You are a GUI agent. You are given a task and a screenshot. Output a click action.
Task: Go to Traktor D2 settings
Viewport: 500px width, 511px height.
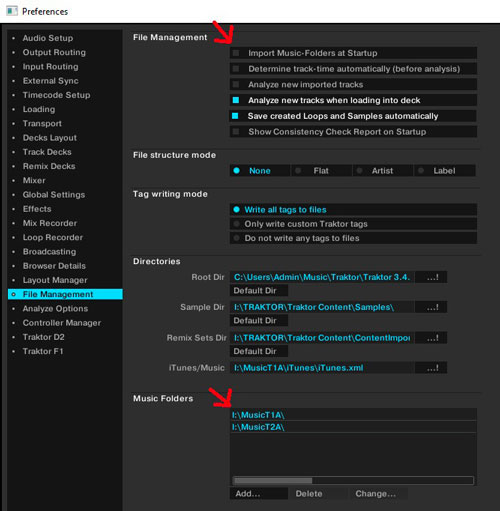43,337
